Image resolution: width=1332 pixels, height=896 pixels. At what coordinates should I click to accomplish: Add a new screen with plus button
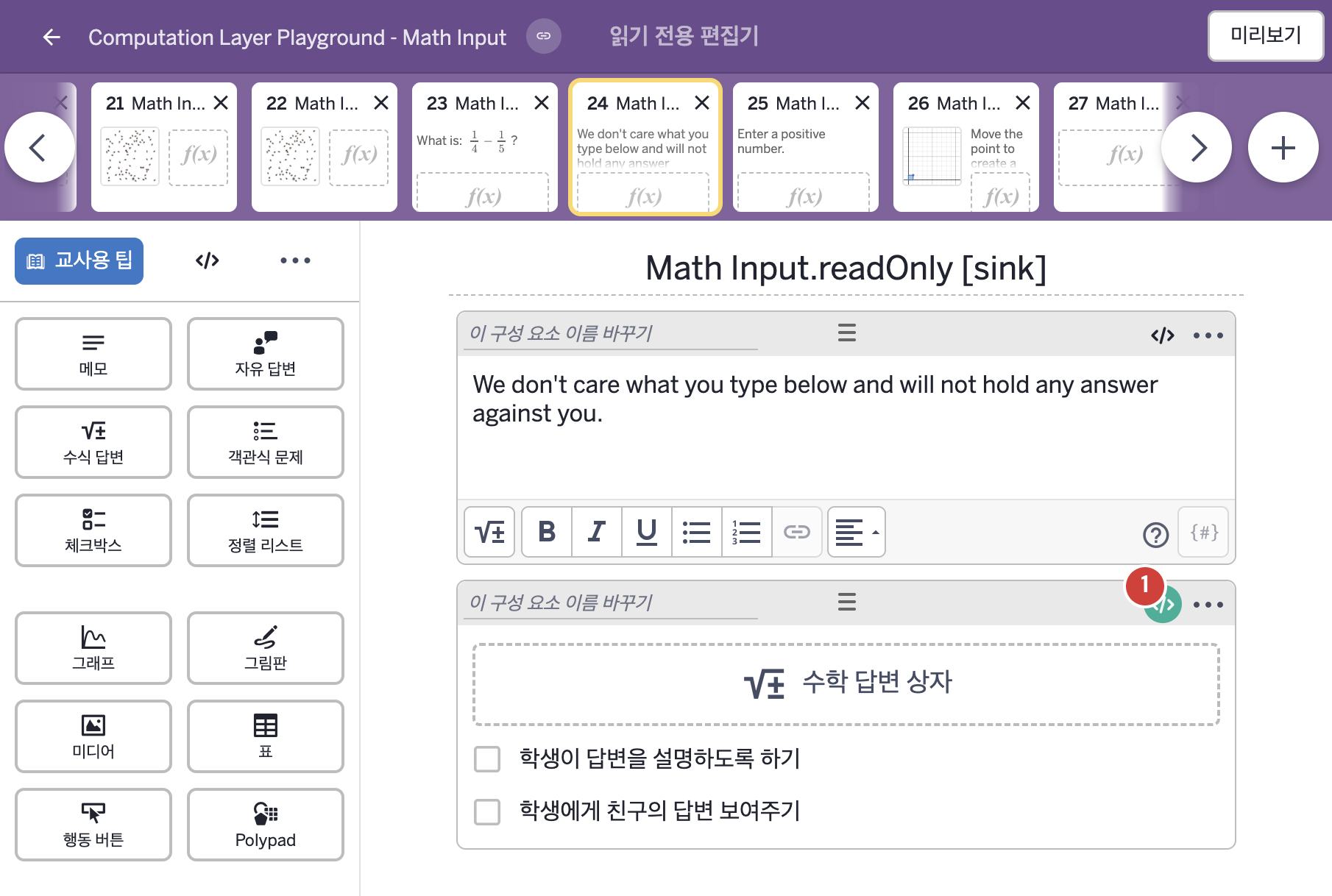point(1283,147)
